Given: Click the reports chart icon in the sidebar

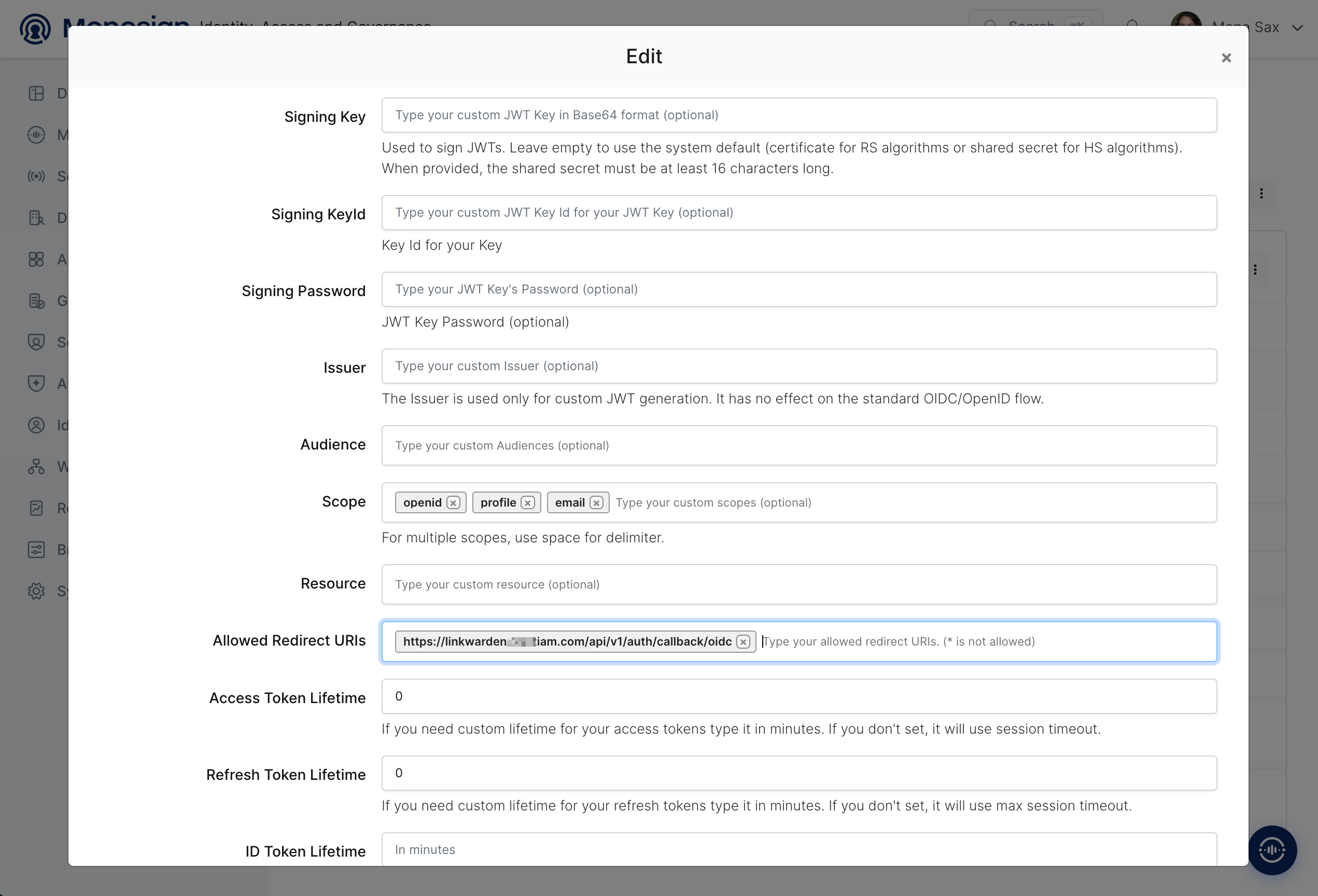Looking at the screenshot, I should click(36, 508).
